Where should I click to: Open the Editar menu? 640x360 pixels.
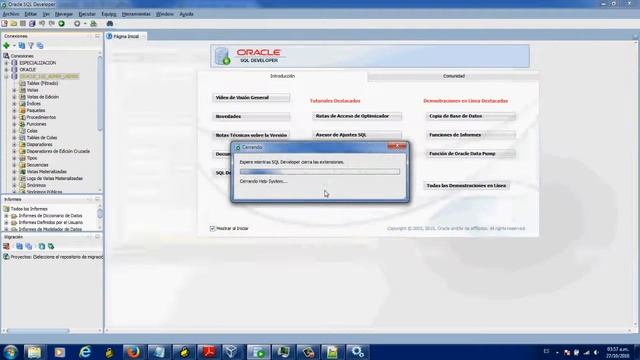coord(31,14)
